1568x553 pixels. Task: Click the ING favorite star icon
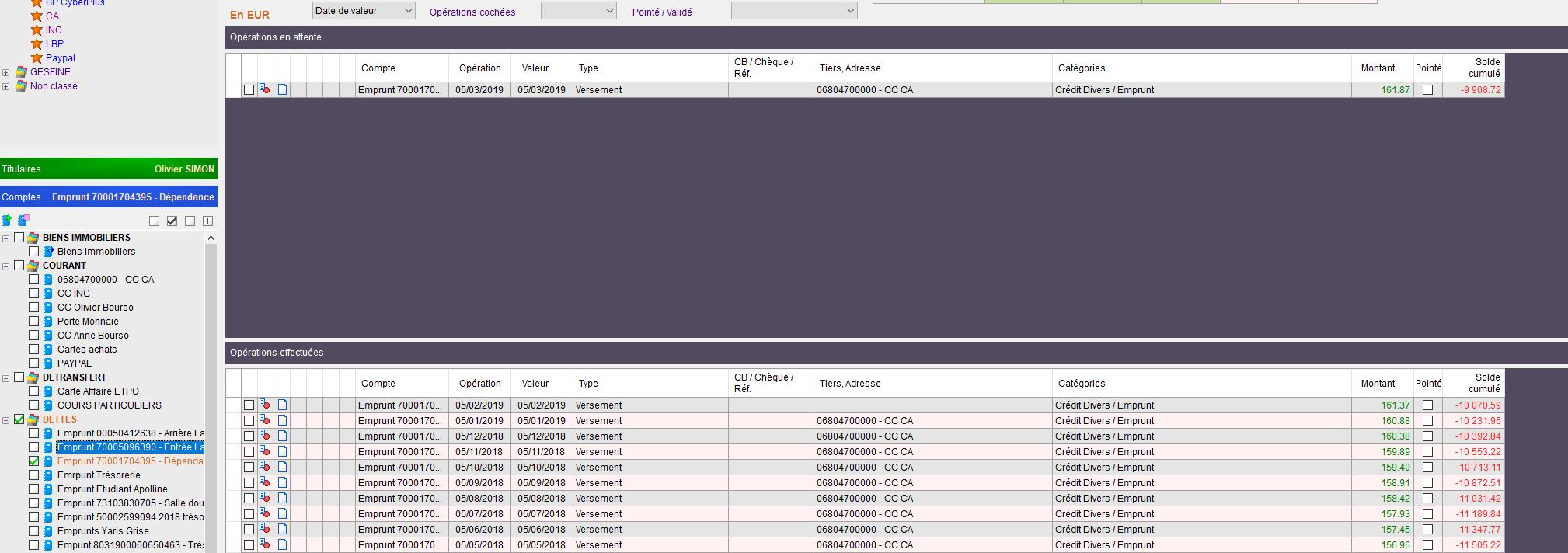[37, 30]
